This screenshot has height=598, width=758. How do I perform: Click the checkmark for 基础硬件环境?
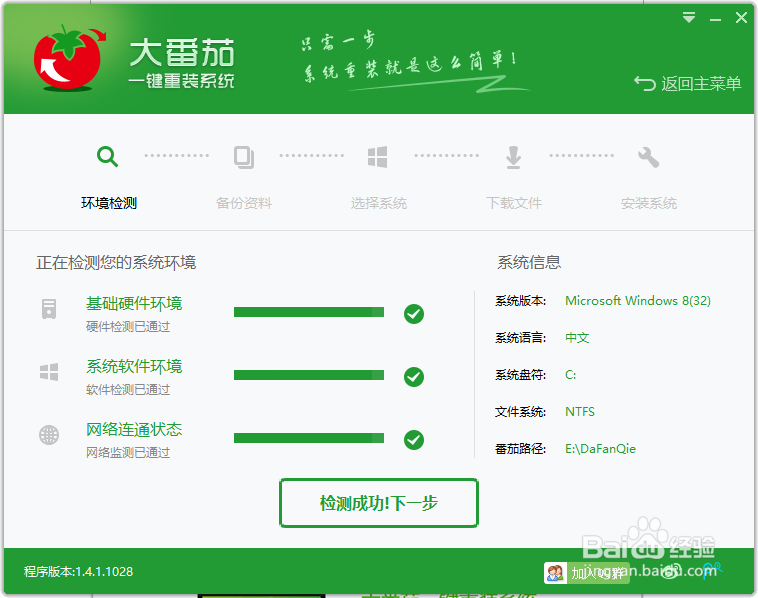pyautogui.click(x=414, y=314)
